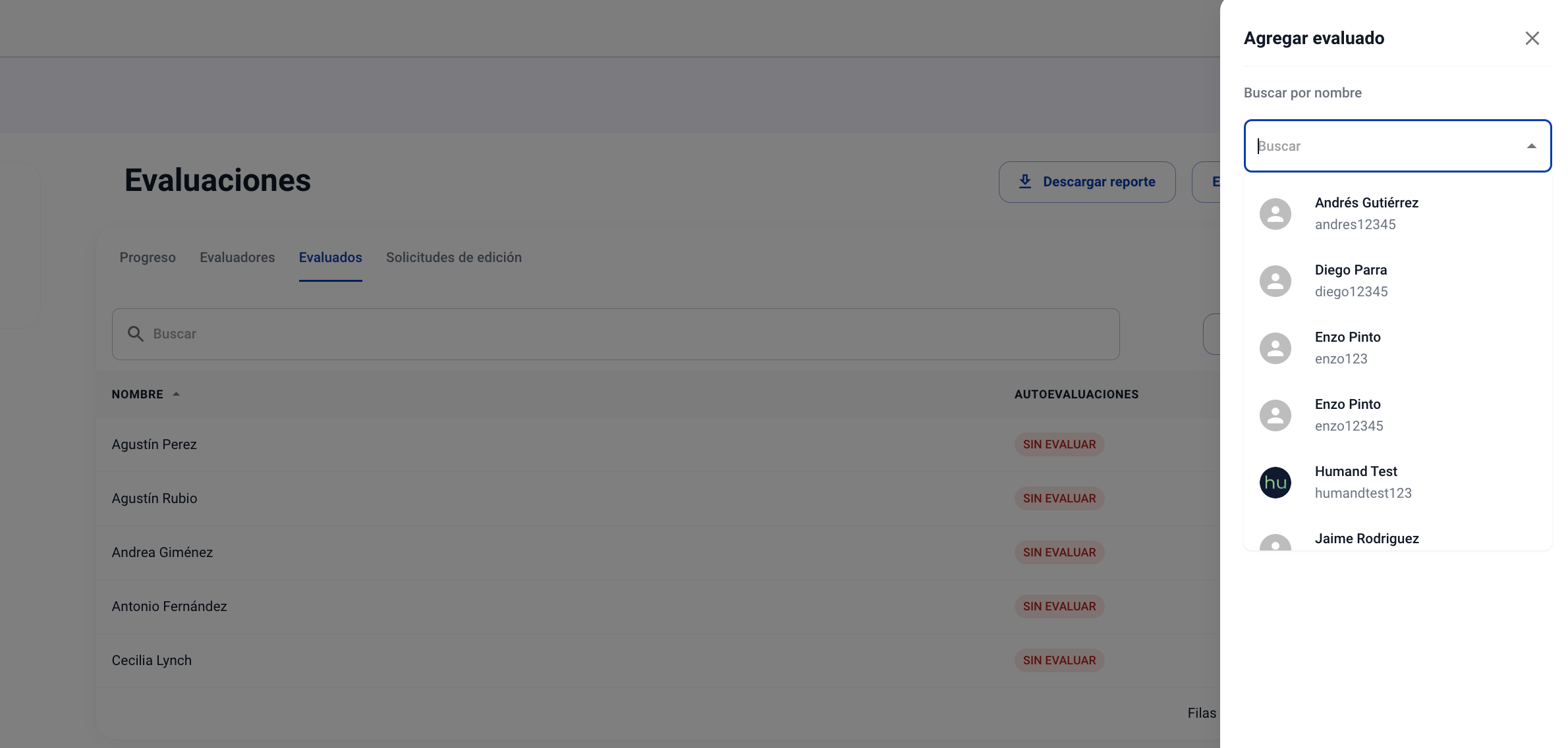Viewport: 1568px width, 748px height.
Task: Select the Evaluados tab
Action: pyautogui.click(x=331, y=257)
